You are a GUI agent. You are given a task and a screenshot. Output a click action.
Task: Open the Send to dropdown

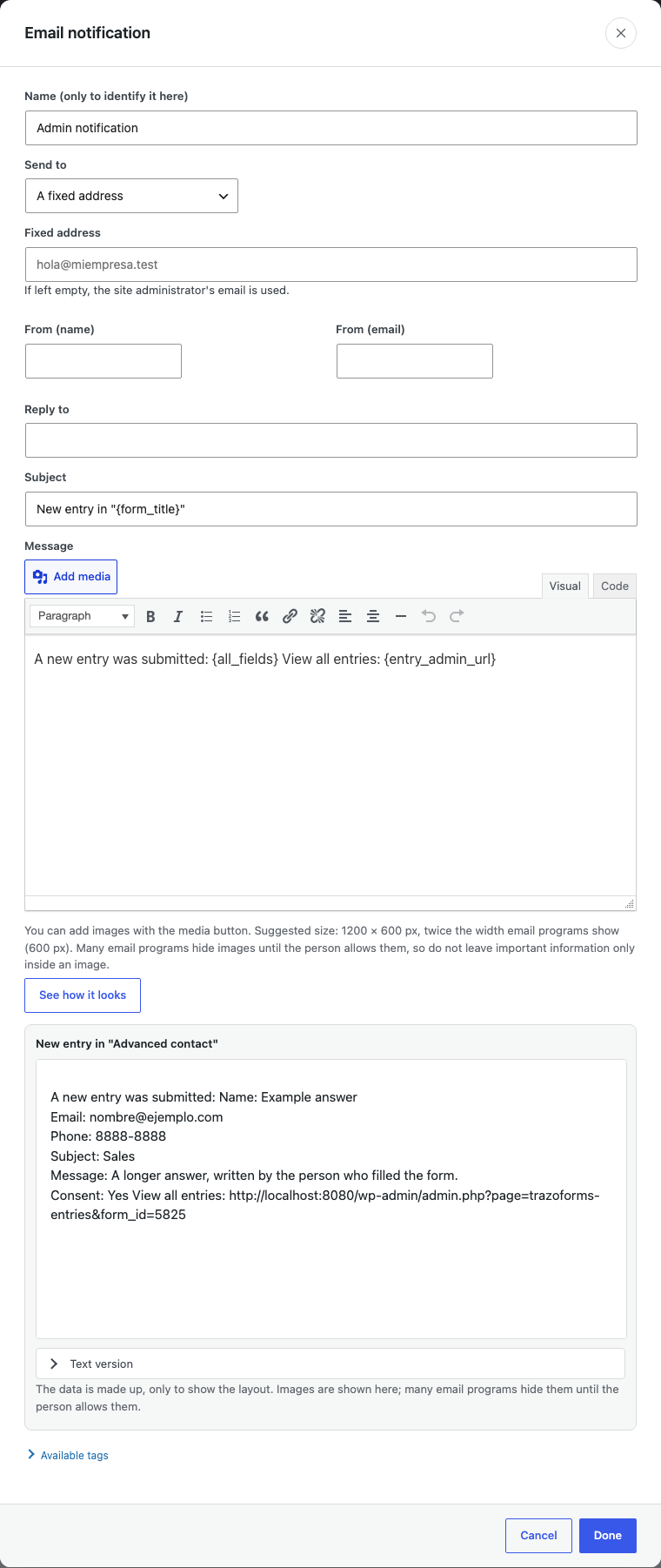(131, 196)
